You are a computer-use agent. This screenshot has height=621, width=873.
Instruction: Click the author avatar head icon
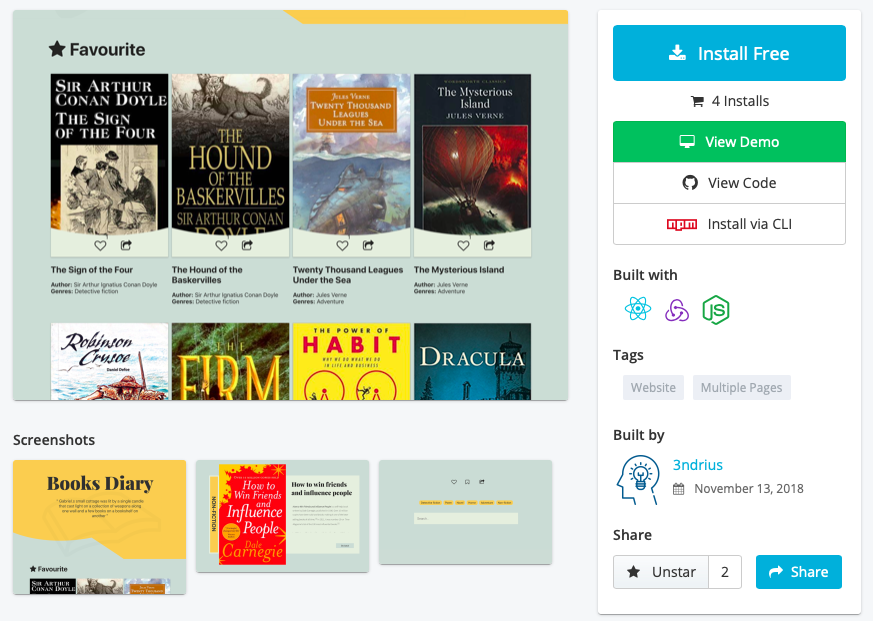pyautogui.click(x=638, y=480)
